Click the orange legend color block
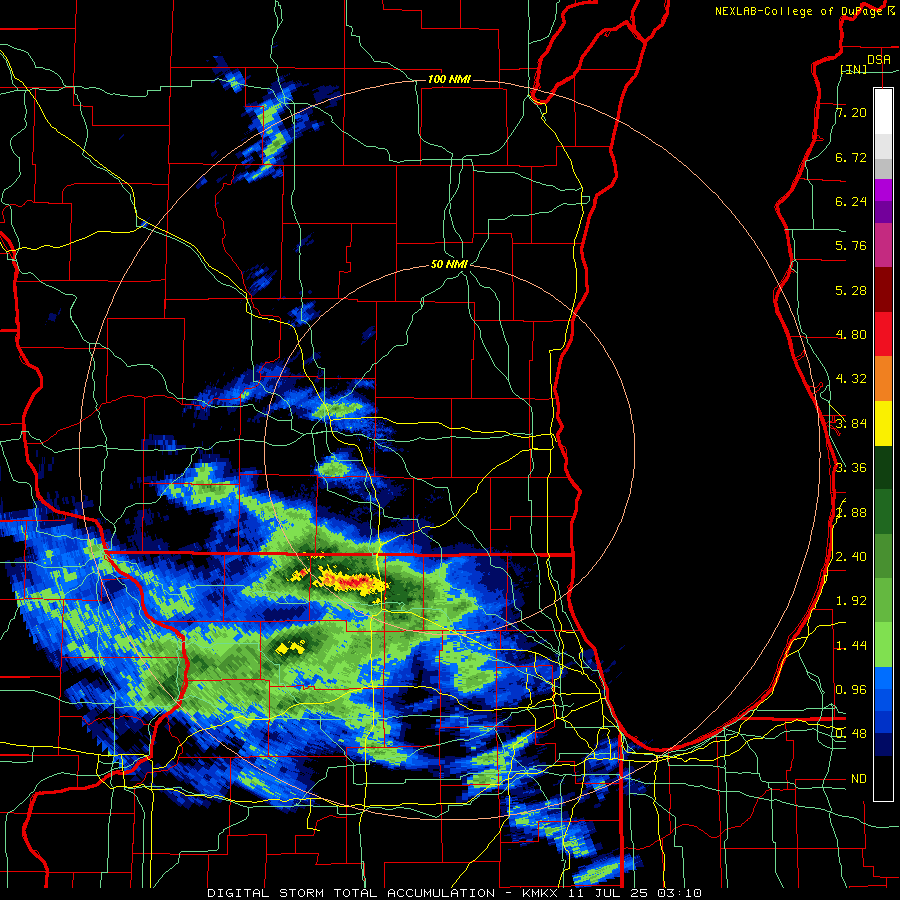 pyautogui.click(x=883, y=379)
